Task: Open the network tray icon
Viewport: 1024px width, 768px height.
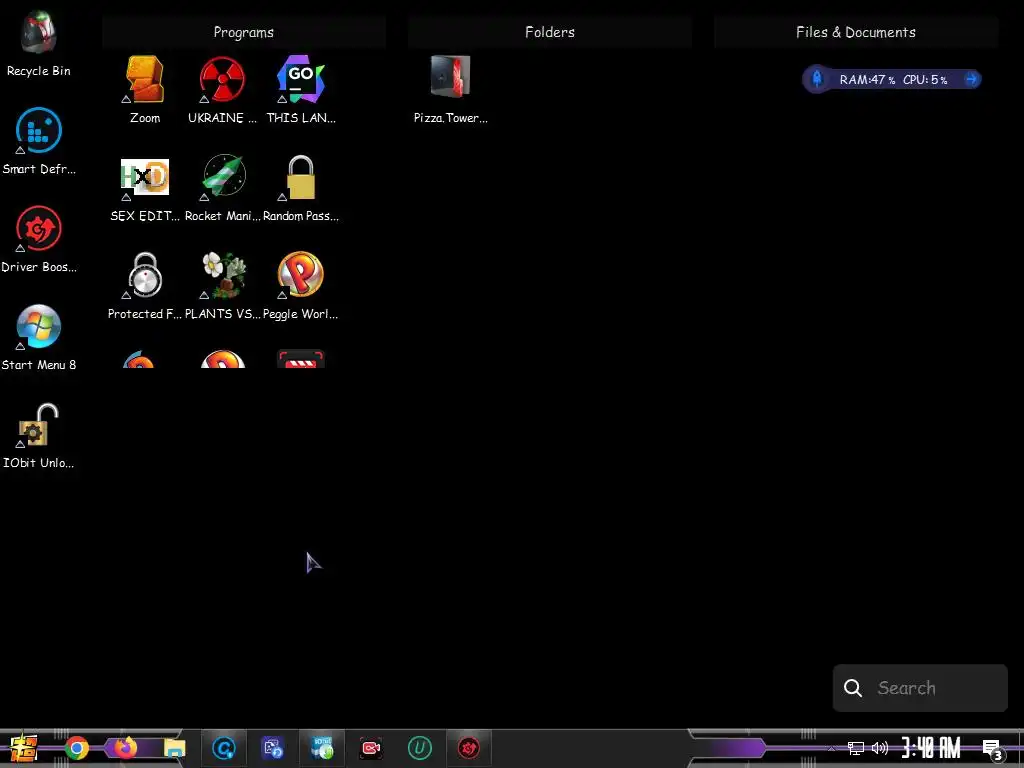Action: pos(856,748)
